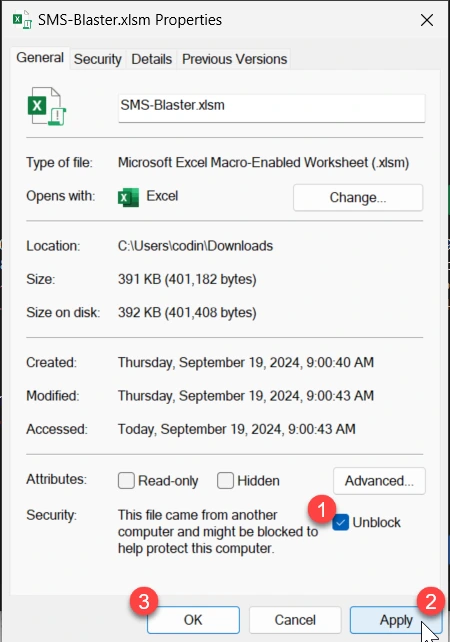Click the Security: label
This screenshot has width=450, height=642.
tap(52, 515)
